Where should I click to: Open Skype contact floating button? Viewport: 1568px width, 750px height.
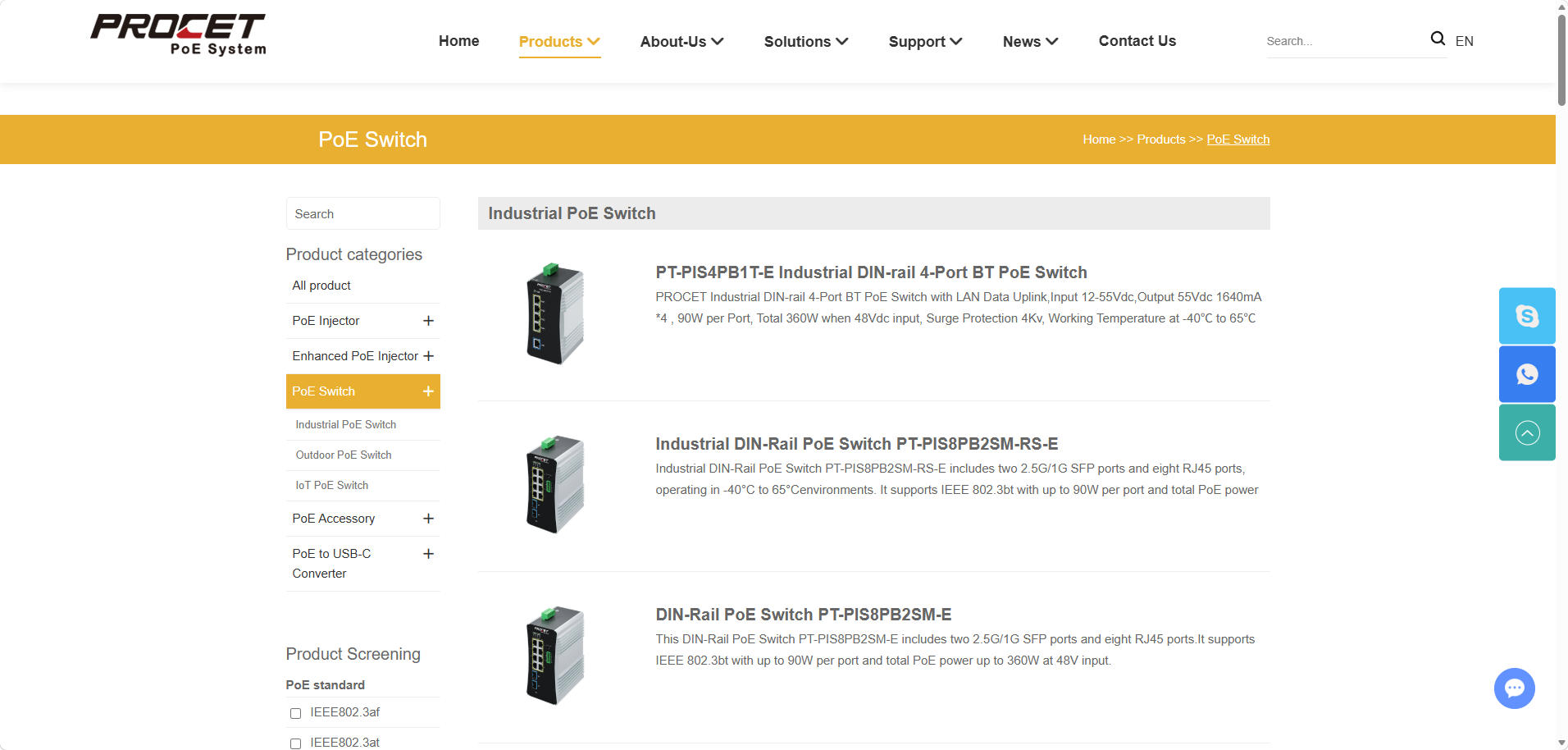1527,316
